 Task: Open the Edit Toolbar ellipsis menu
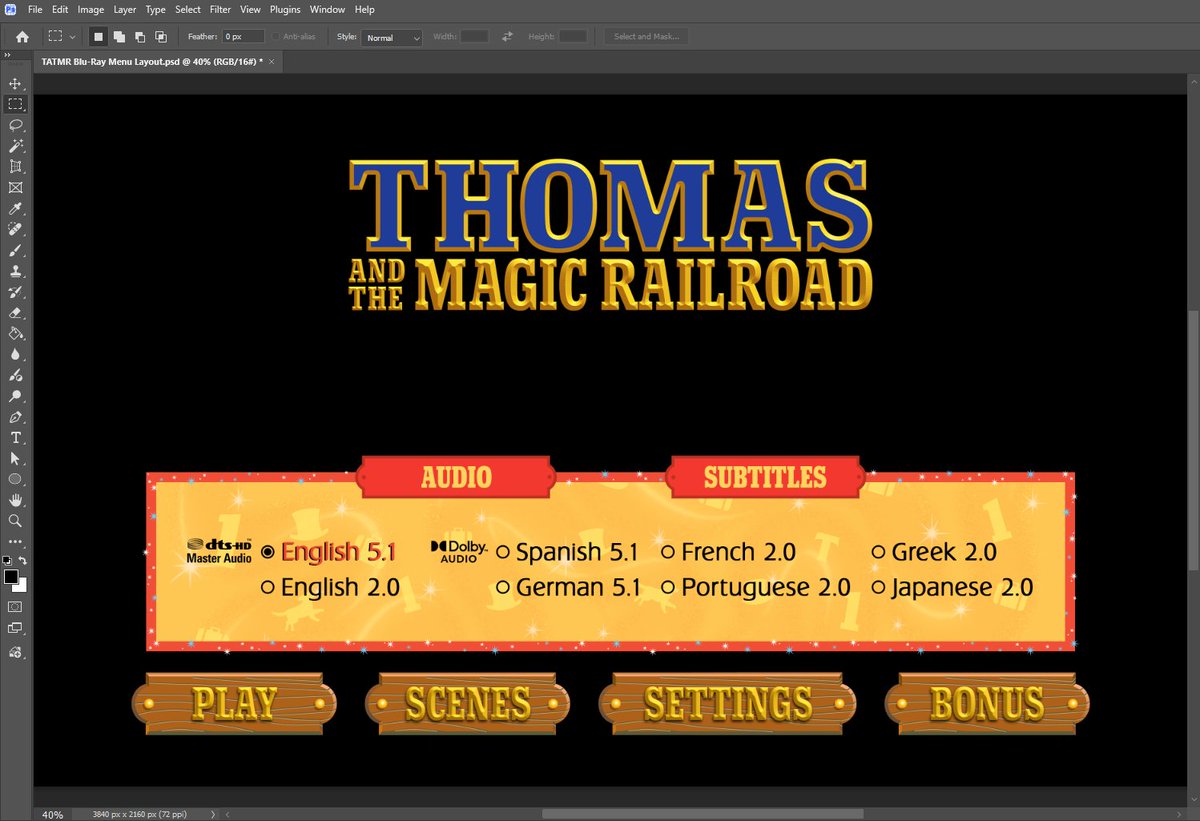point(15,541)
